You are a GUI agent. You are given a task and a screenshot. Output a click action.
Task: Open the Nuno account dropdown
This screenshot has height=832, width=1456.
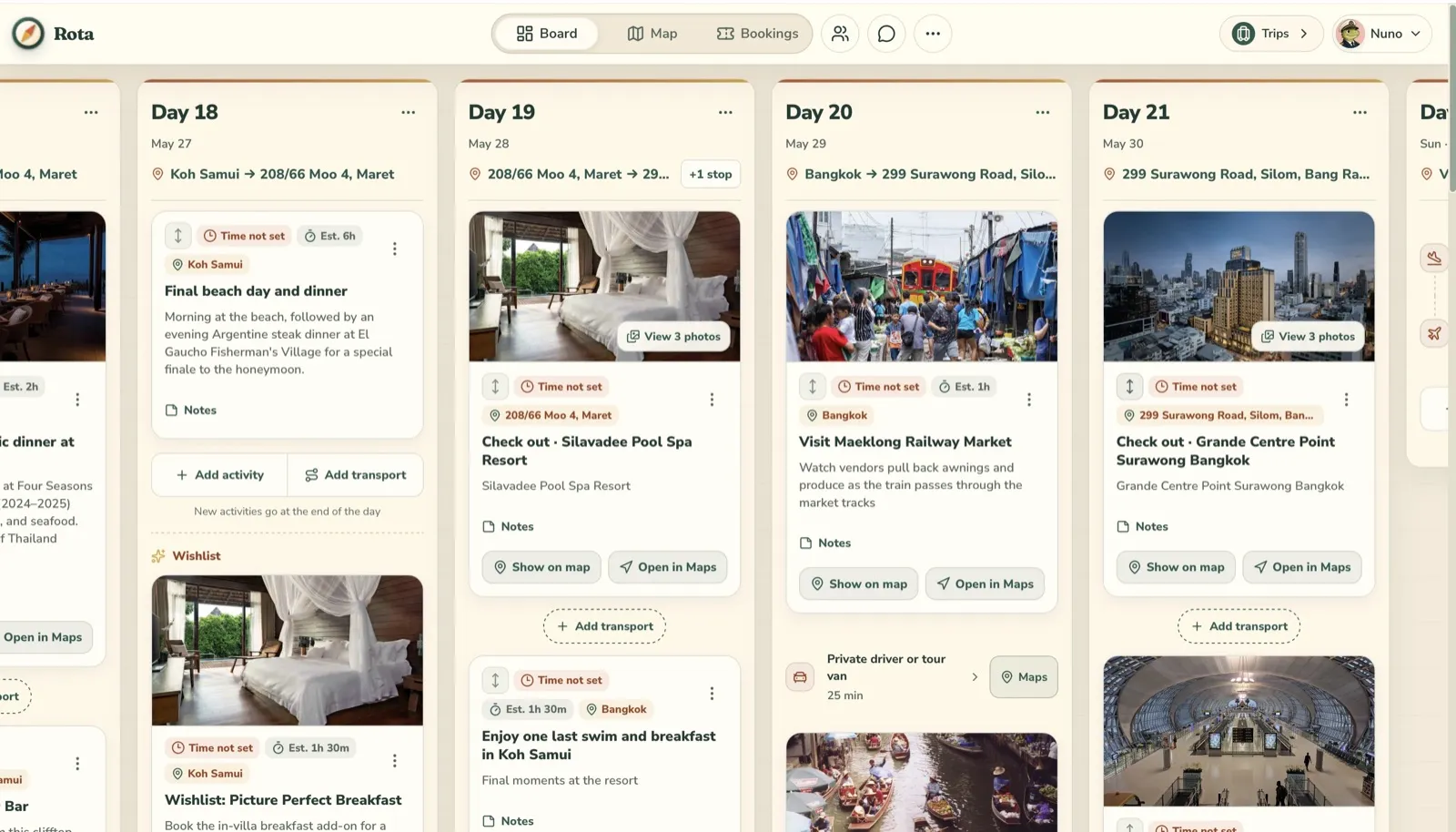click(x=1381, y=34)
